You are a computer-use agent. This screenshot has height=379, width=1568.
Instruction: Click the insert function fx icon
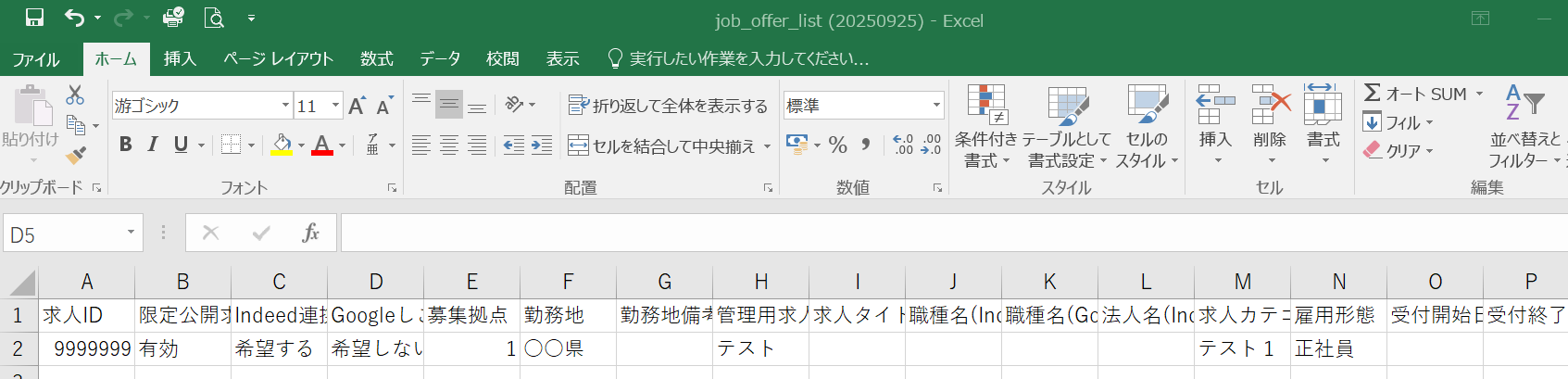tap(310, 233)
